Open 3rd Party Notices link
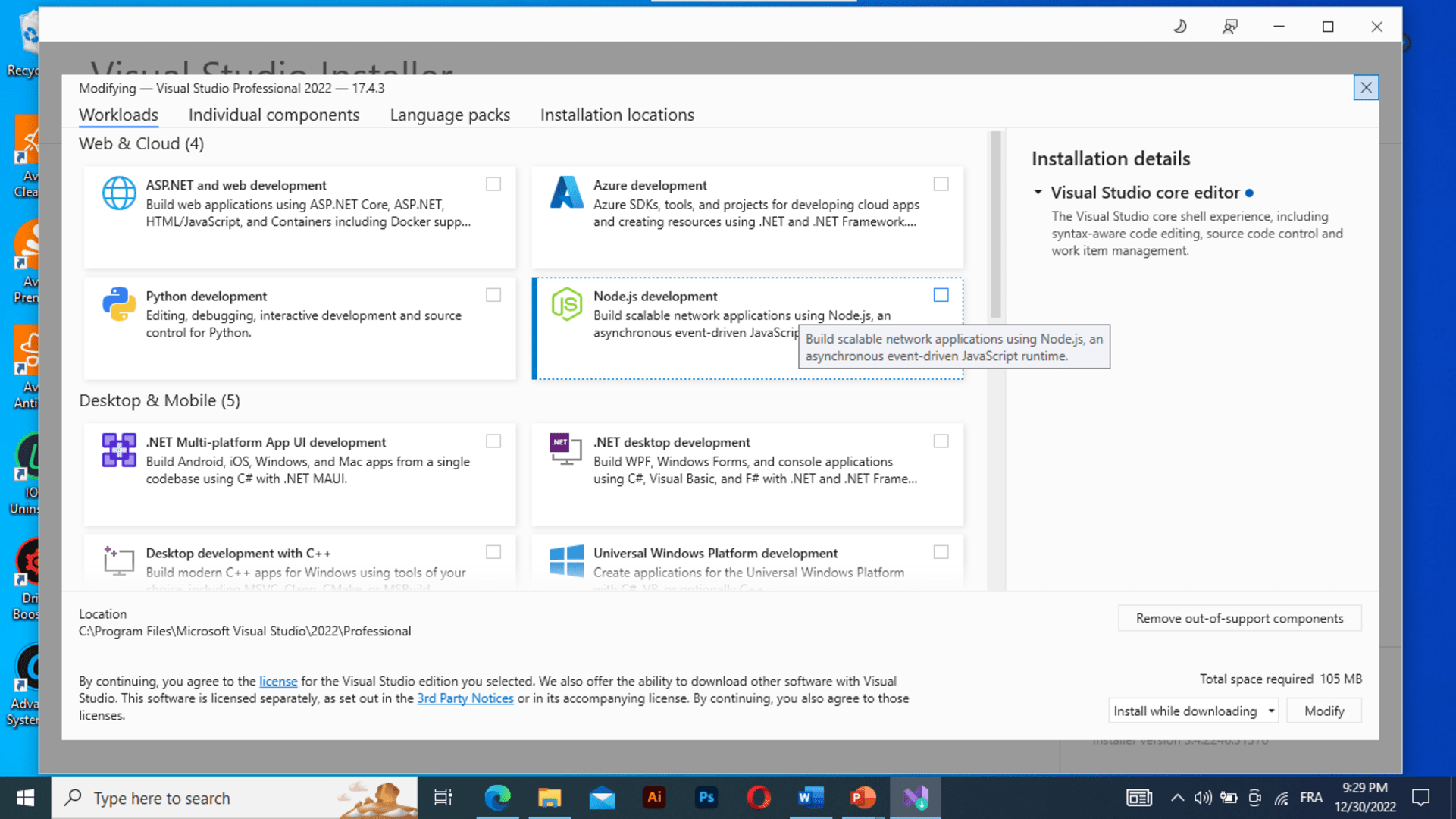The width and height of the screenshot is (1456, 819). (465, 698)
